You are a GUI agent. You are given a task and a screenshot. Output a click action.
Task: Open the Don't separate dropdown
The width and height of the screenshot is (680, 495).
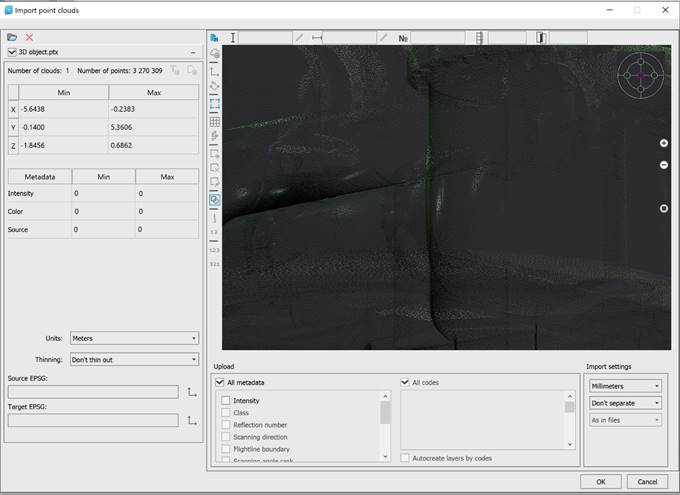pos(625,403)
